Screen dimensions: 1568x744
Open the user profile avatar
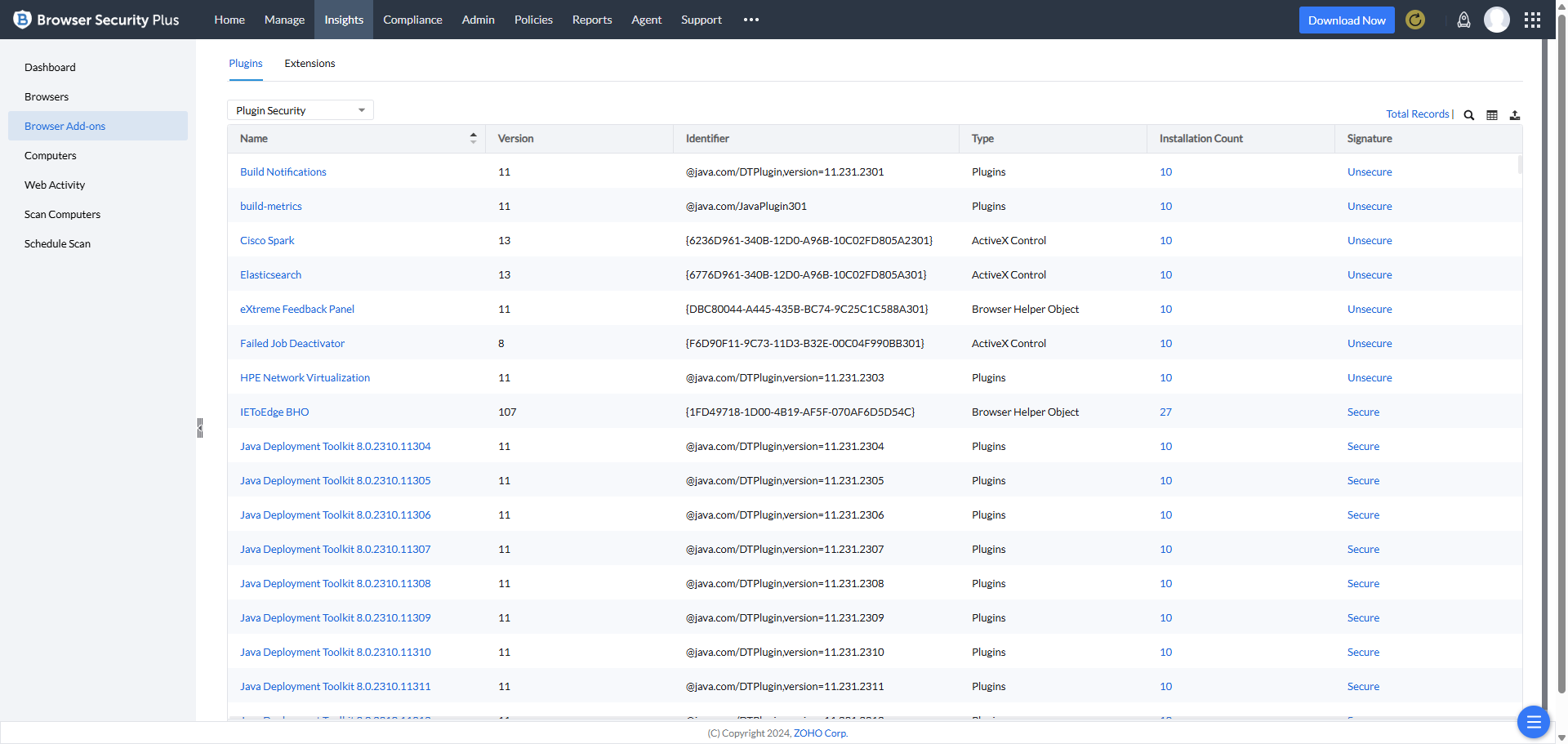click(x=1496, y=20)
